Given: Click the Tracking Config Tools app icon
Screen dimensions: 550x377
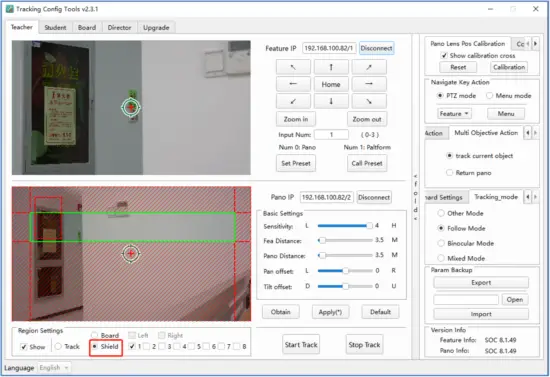Looking at the screenshot, I should 10,9.
